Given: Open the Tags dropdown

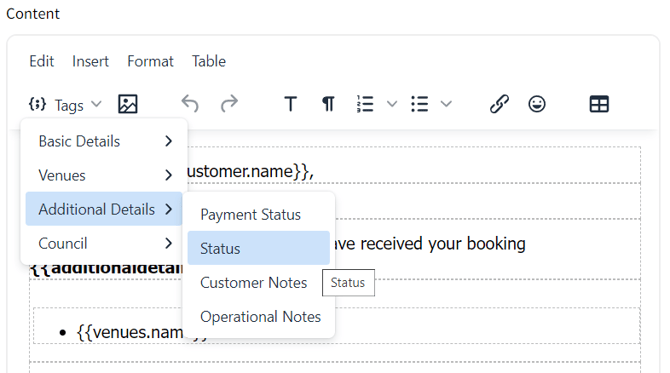Looking at the screenshot, I should tap(65, 105).
